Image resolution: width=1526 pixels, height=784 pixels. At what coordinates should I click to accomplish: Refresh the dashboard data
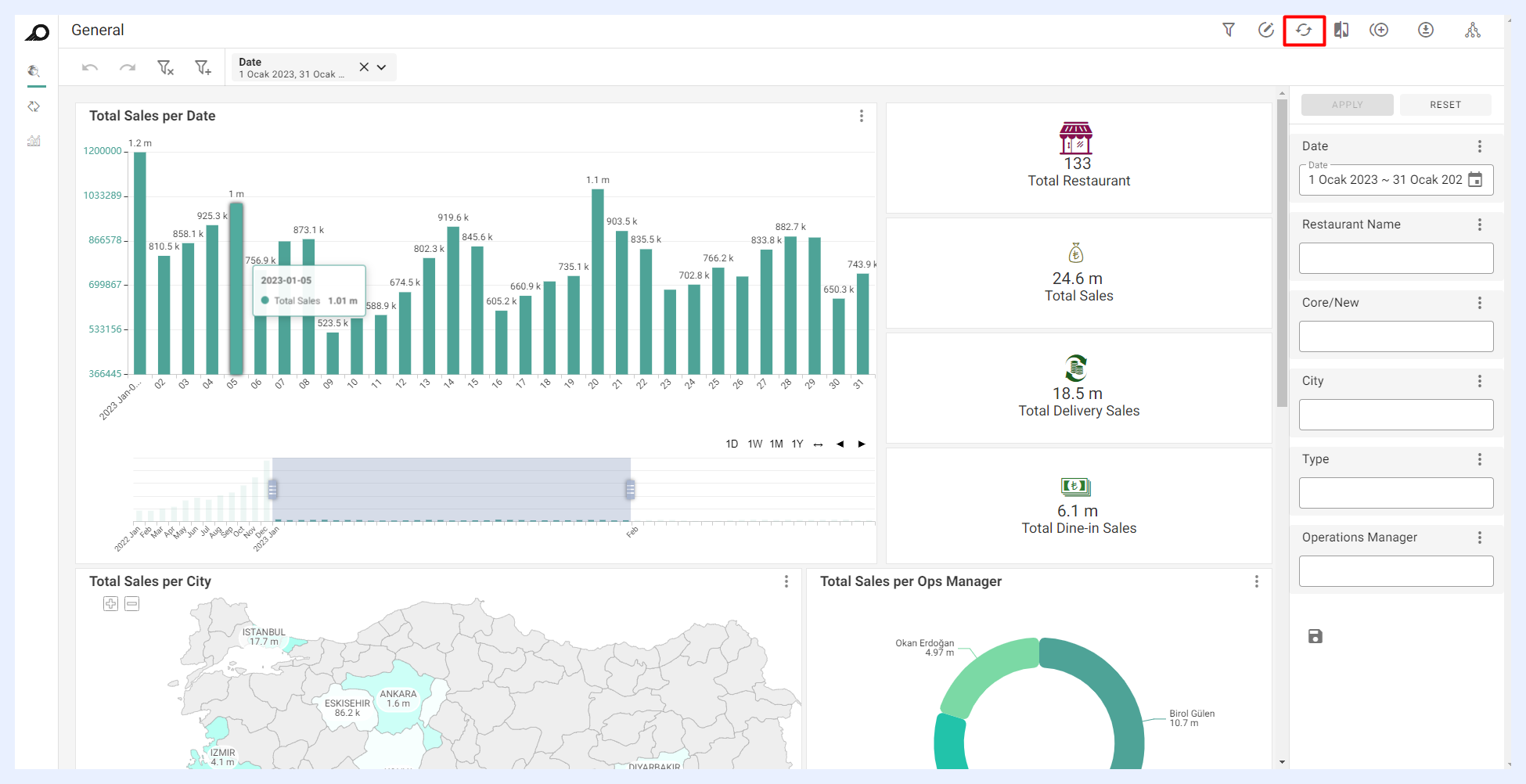point(1304,30)
